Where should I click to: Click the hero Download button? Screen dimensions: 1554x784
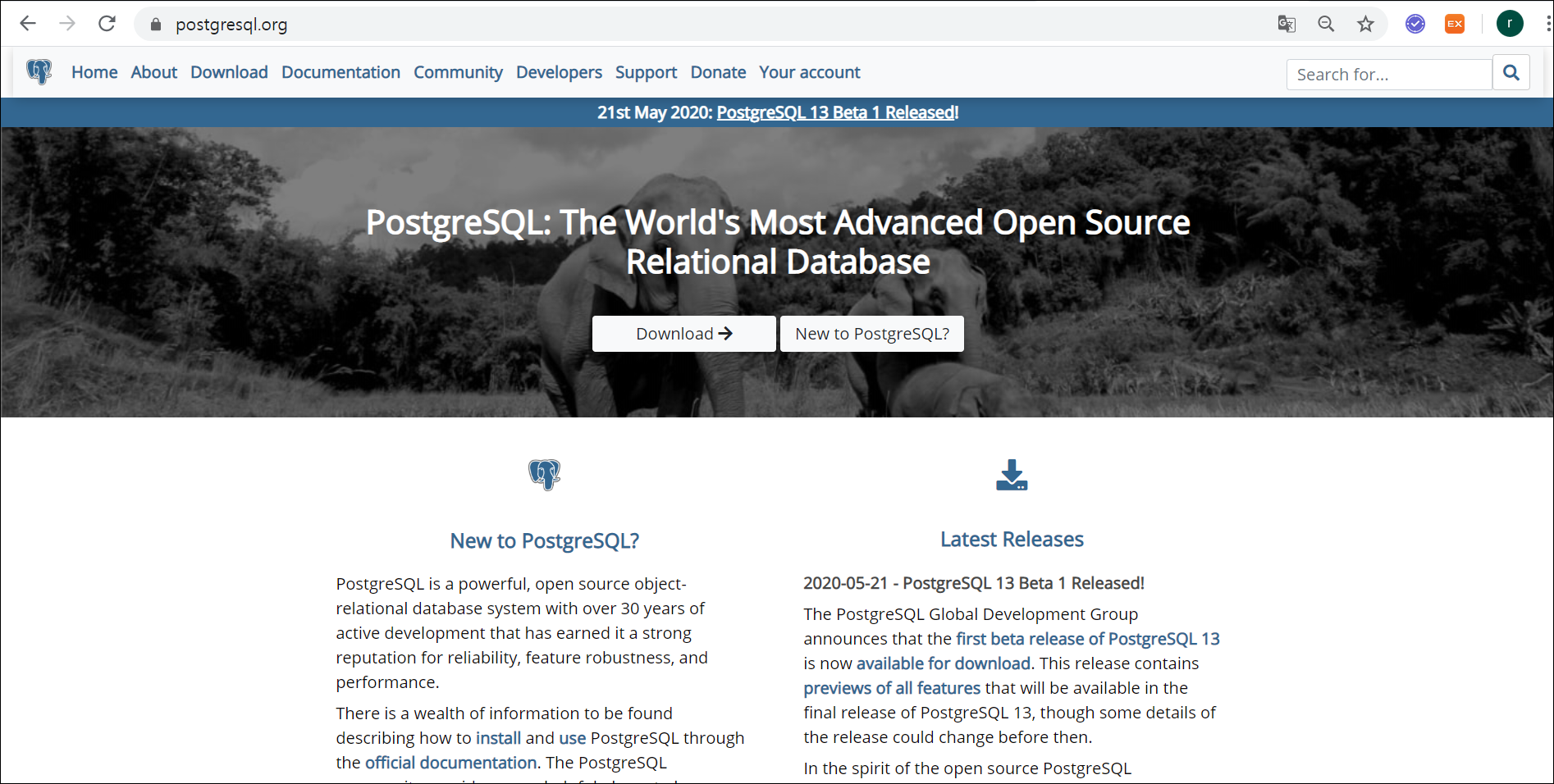pyautogui.click(x=683, y=334)
